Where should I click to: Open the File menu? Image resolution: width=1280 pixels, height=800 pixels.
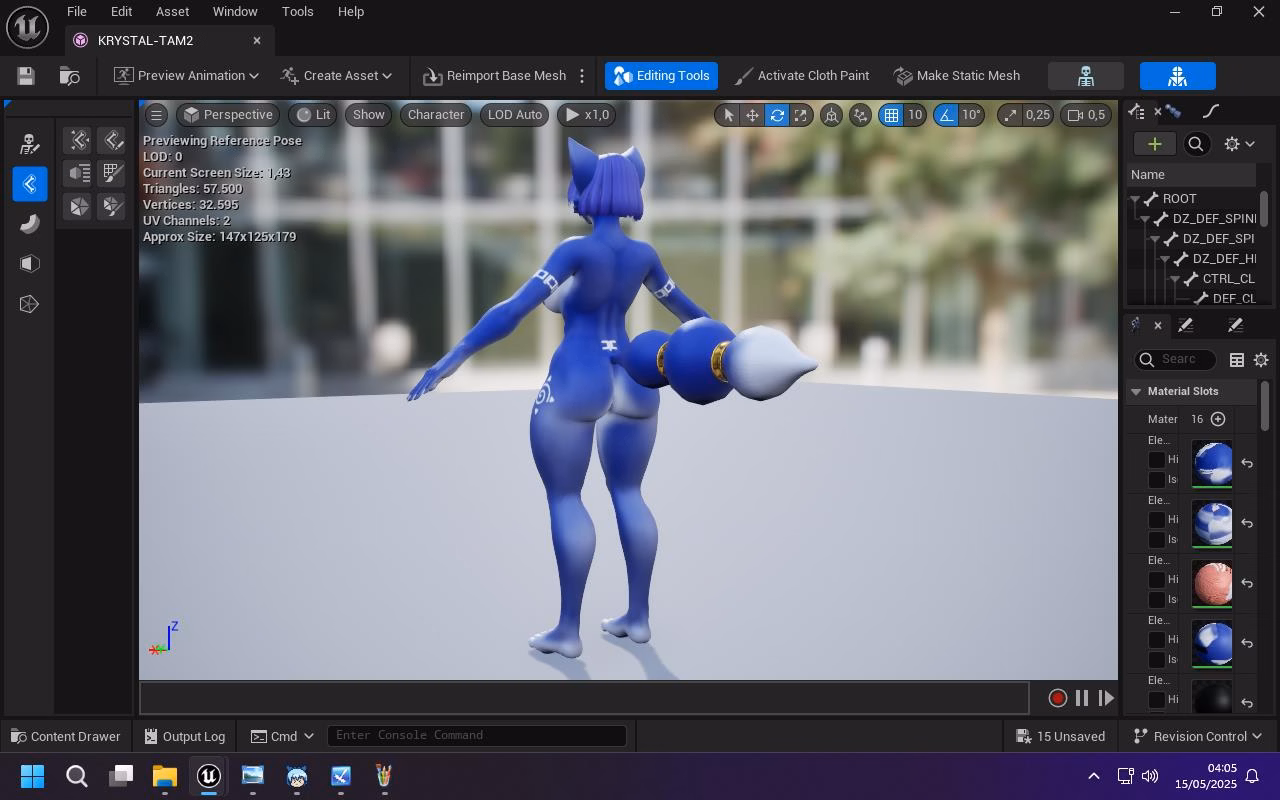pos(76,12)
